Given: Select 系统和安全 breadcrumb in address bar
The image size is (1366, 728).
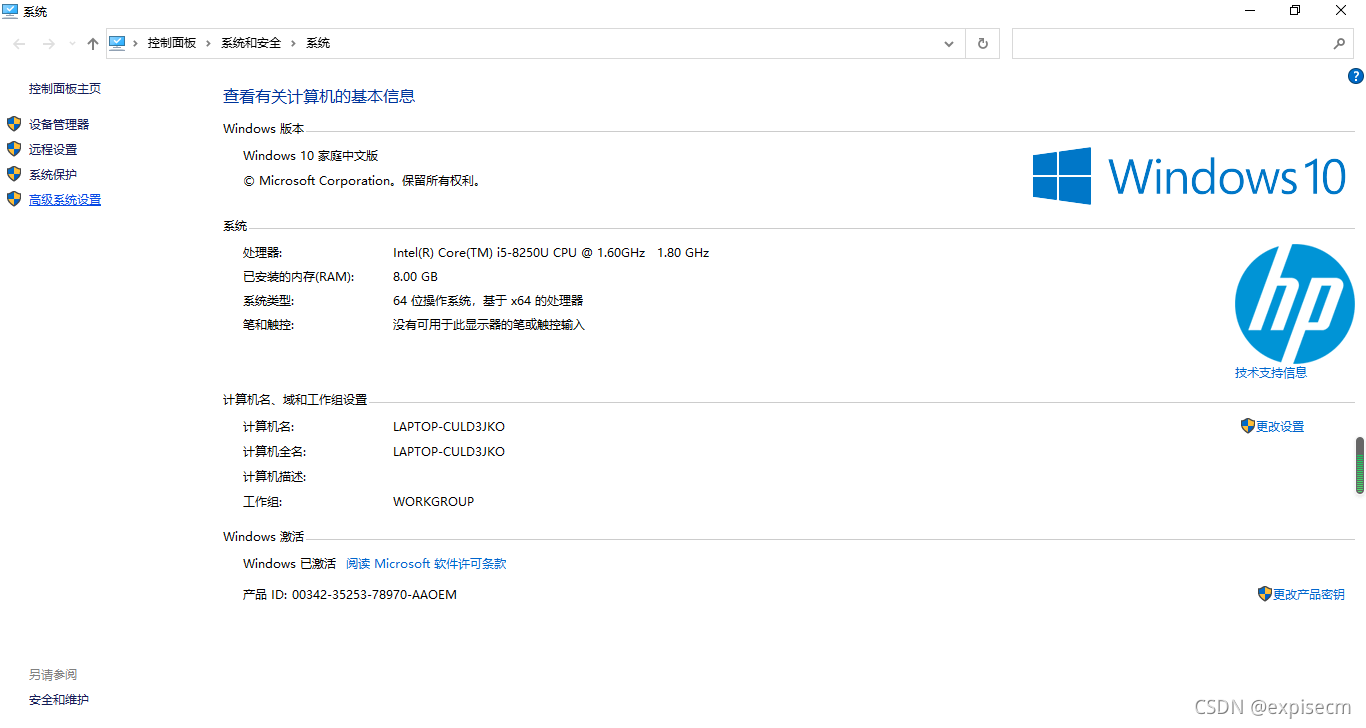Looking at the screenshot, I should pyautogui.click(x=251, y=43).
